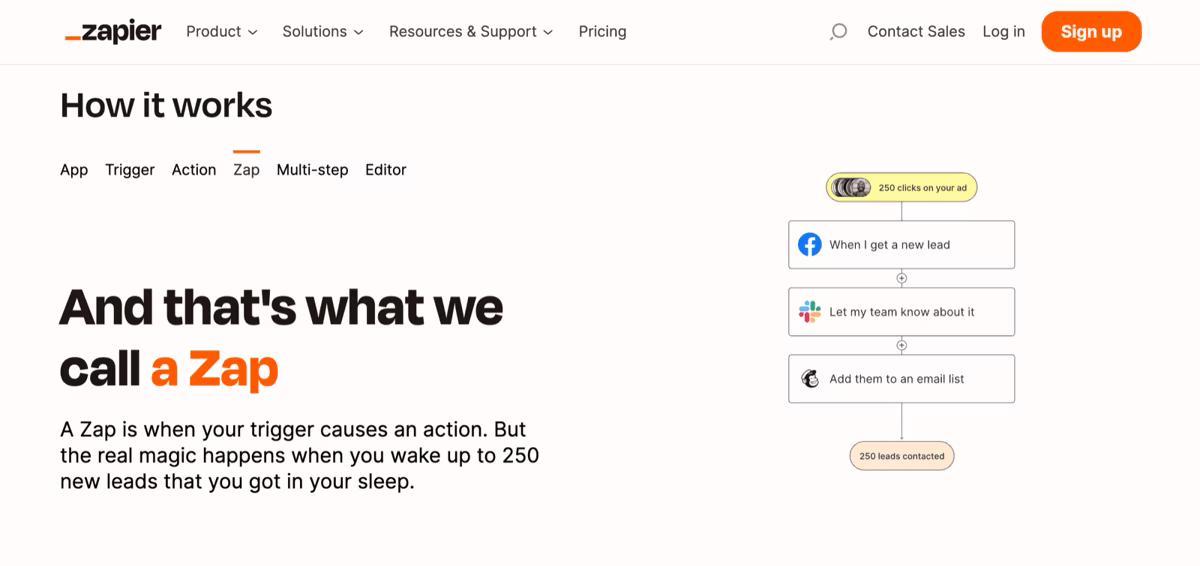Go to the Pricing page
The height and width of the screenshot is (566, 1200).
click(x=602, y=32)
